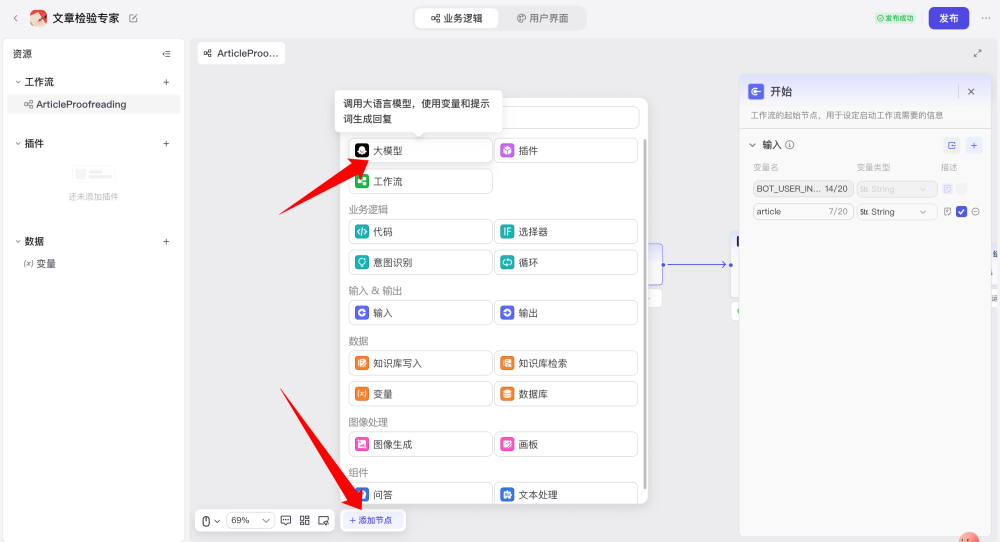1000x542 pixels.
Task: Open the comment icon in canvas toolbar
Action: tap(286, 520)
